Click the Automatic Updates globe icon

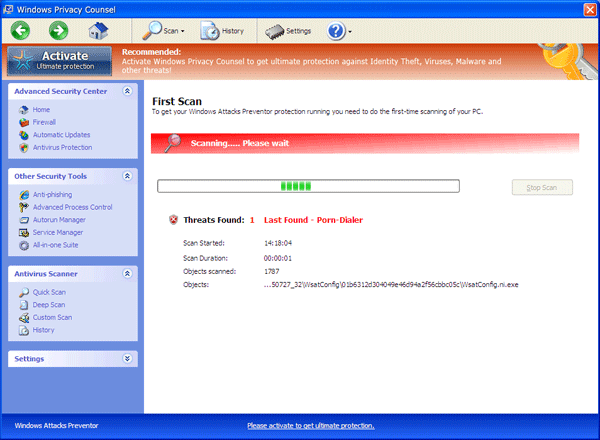(24, 135)
